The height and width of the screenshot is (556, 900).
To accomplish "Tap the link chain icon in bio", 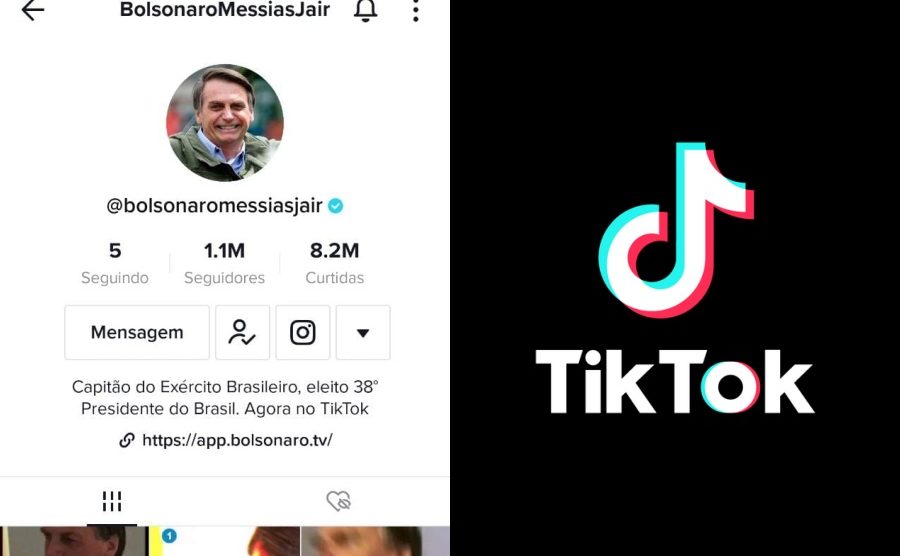I will pyautogui.click(x=126, y=440).
